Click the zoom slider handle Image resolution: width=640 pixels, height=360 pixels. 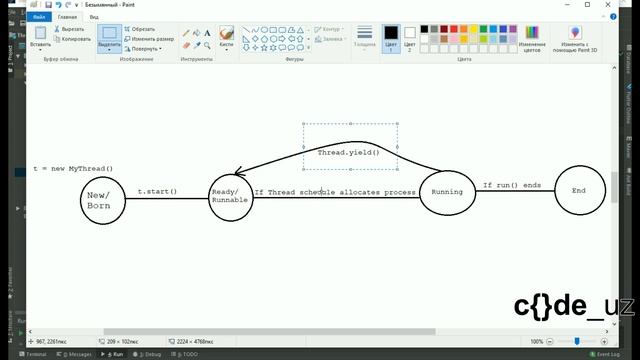point(577,341)
